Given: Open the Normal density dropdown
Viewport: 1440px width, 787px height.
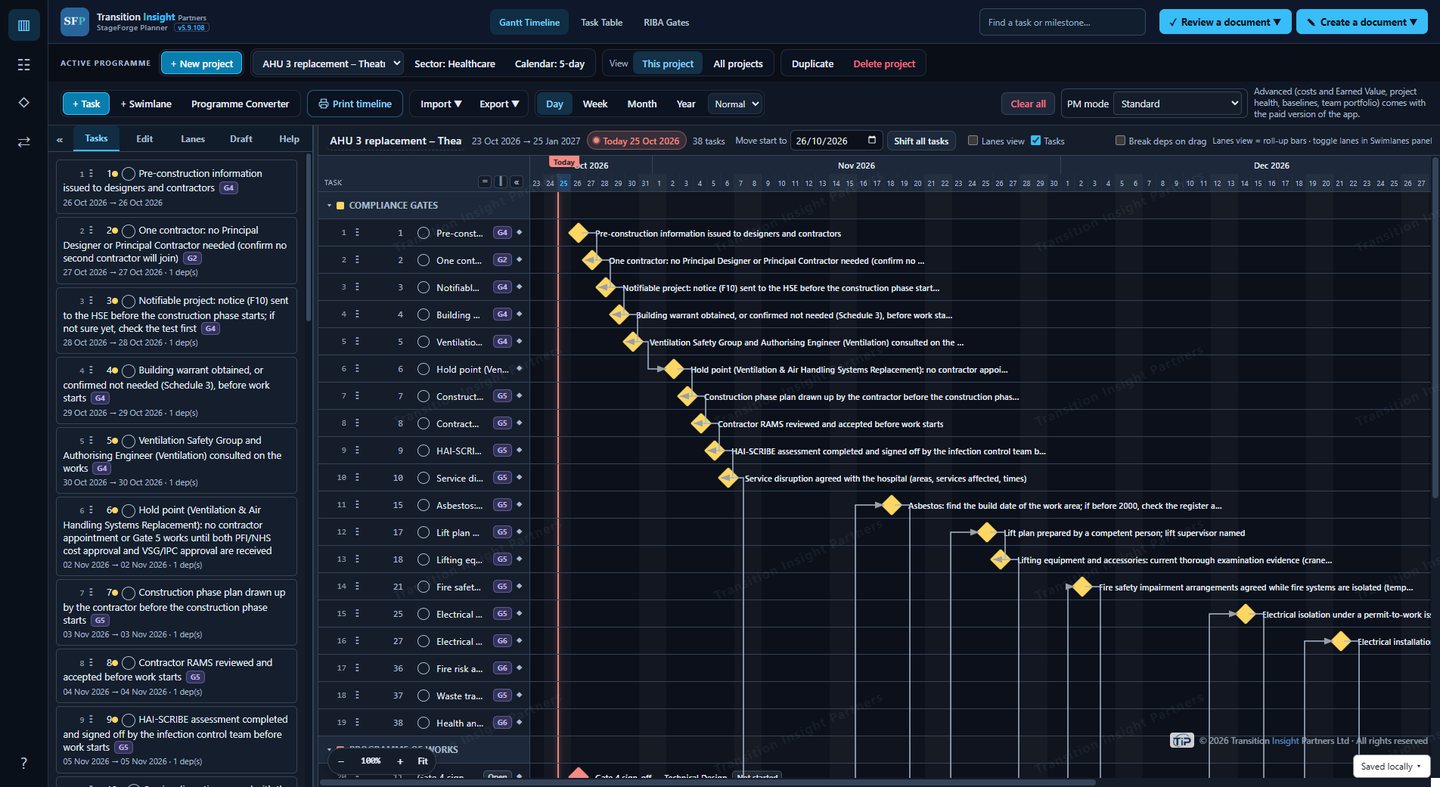Looking at the screenshot, I should (x=735, y=104).
